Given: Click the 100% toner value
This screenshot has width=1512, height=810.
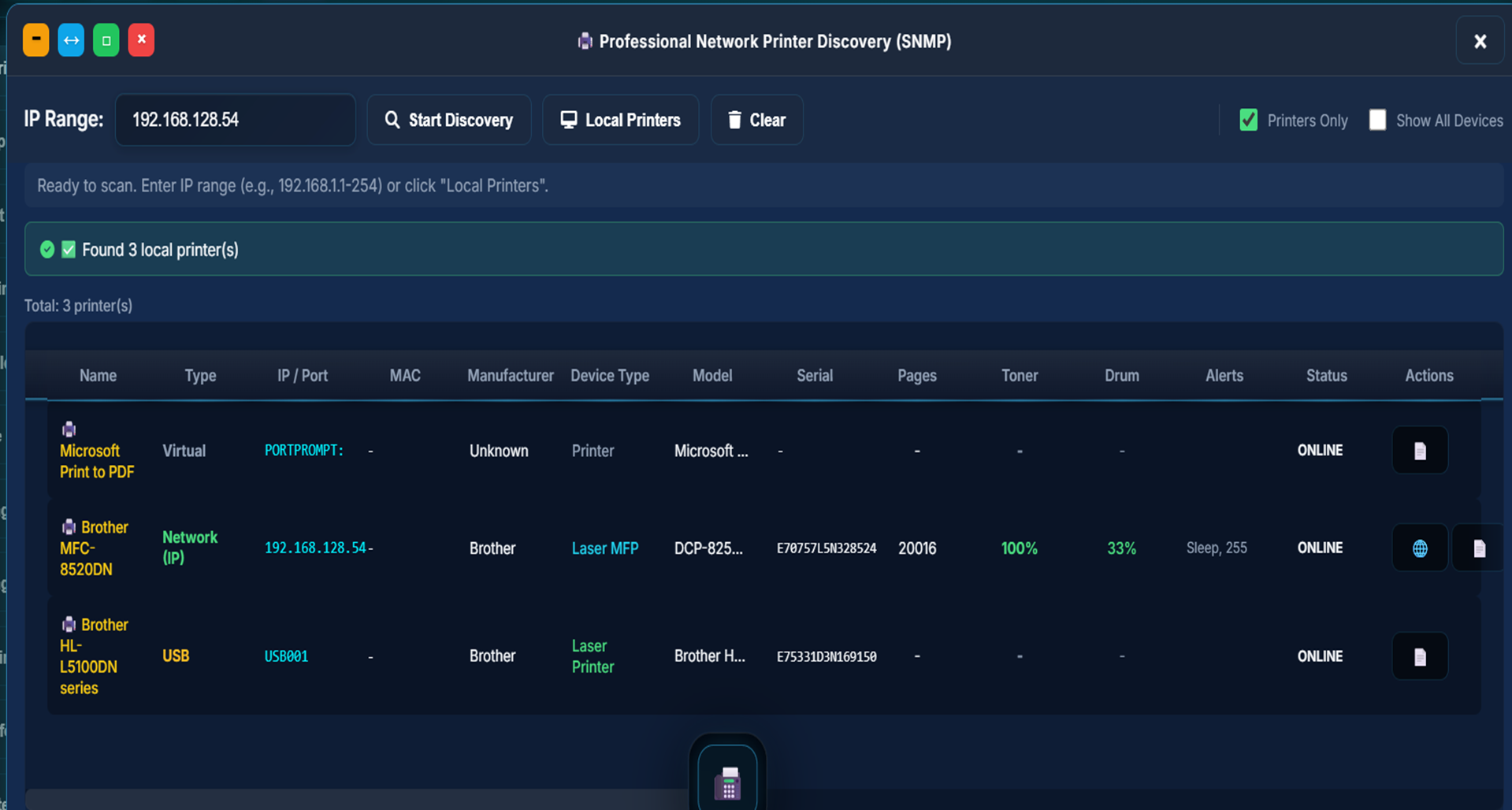Looking at the screenshot, I should point(1020,548).
